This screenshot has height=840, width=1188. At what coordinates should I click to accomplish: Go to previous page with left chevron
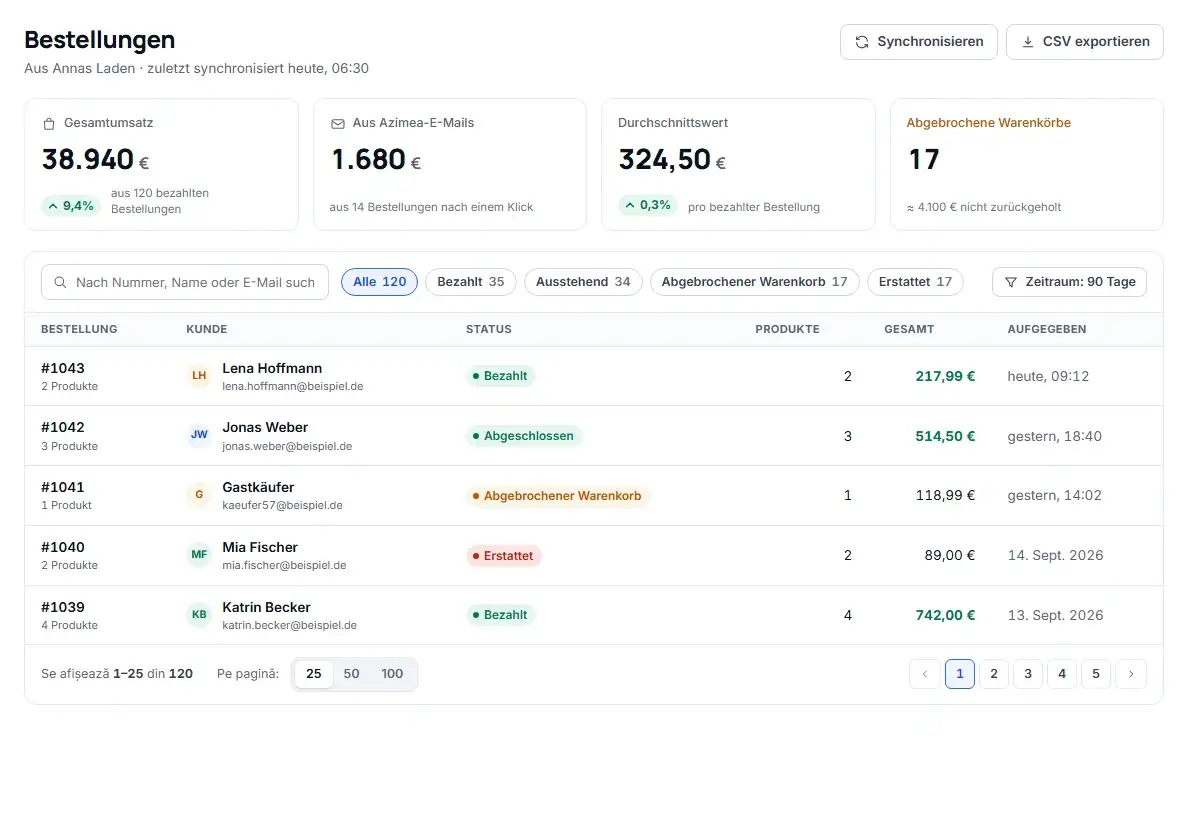[x=924, y=674]
